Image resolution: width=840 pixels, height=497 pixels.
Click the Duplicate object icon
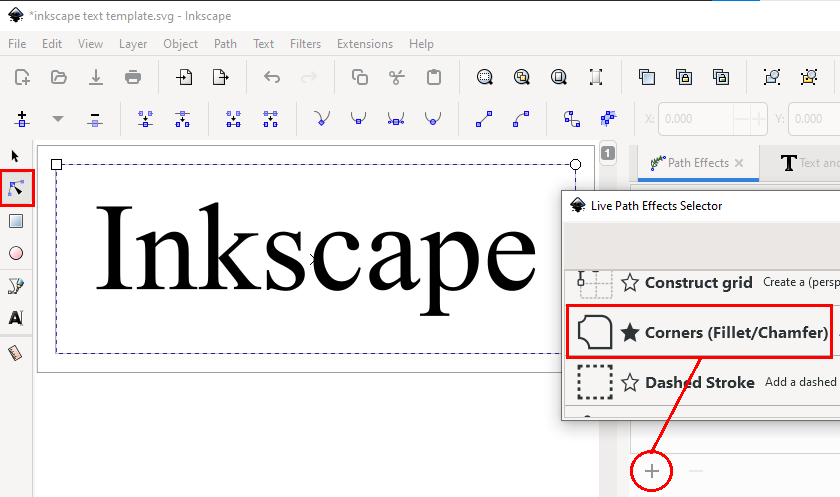[647, 77]
